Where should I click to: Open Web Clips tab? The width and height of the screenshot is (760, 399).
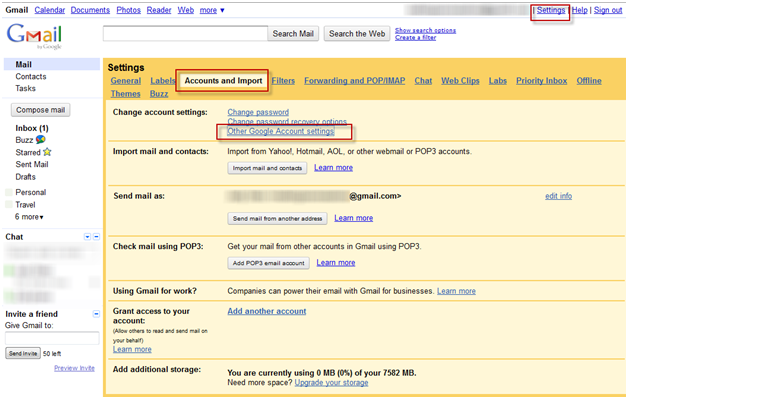pyautogui.click(x=460, y=81)
